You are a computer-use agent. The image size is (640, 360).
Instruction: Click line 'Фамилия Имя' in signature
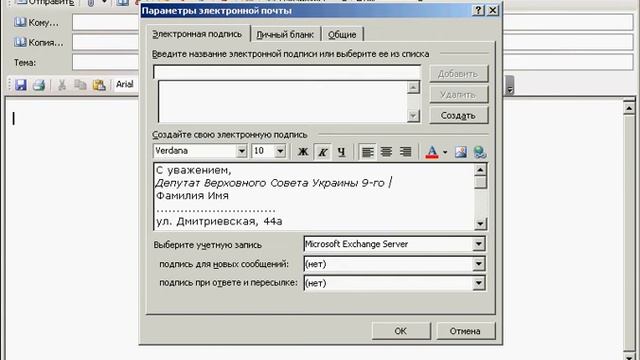(x=192, y=196)
